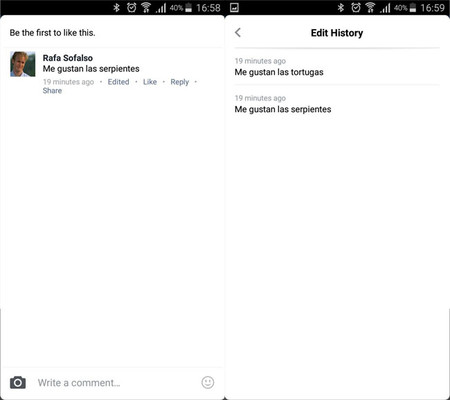Go back from Edit History
The height and width of the screenshot is (400, 450).
point(238,33)
